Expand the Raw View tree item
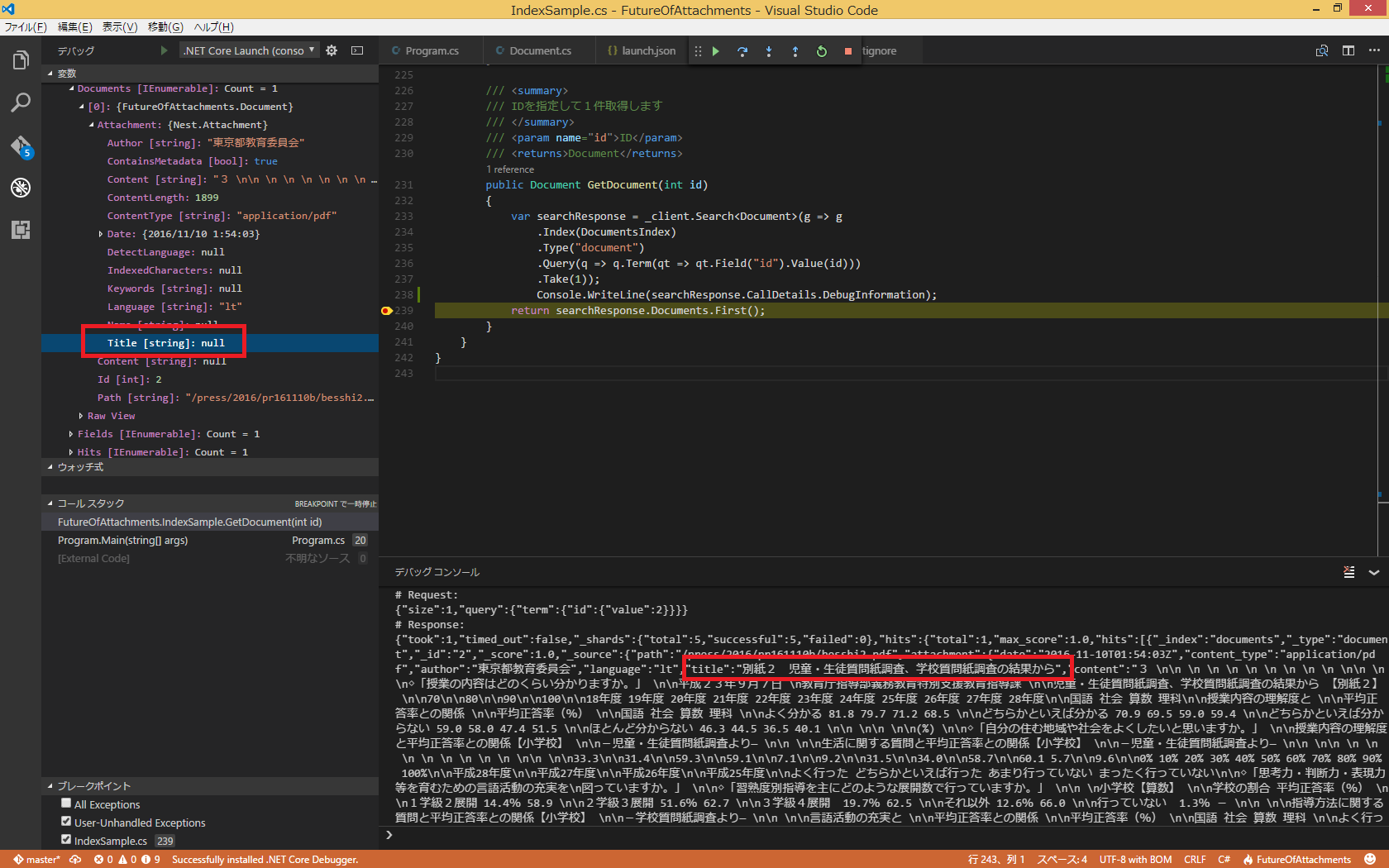The height and width of the screenshot is (868, 1389). click(x=81, y=416)
